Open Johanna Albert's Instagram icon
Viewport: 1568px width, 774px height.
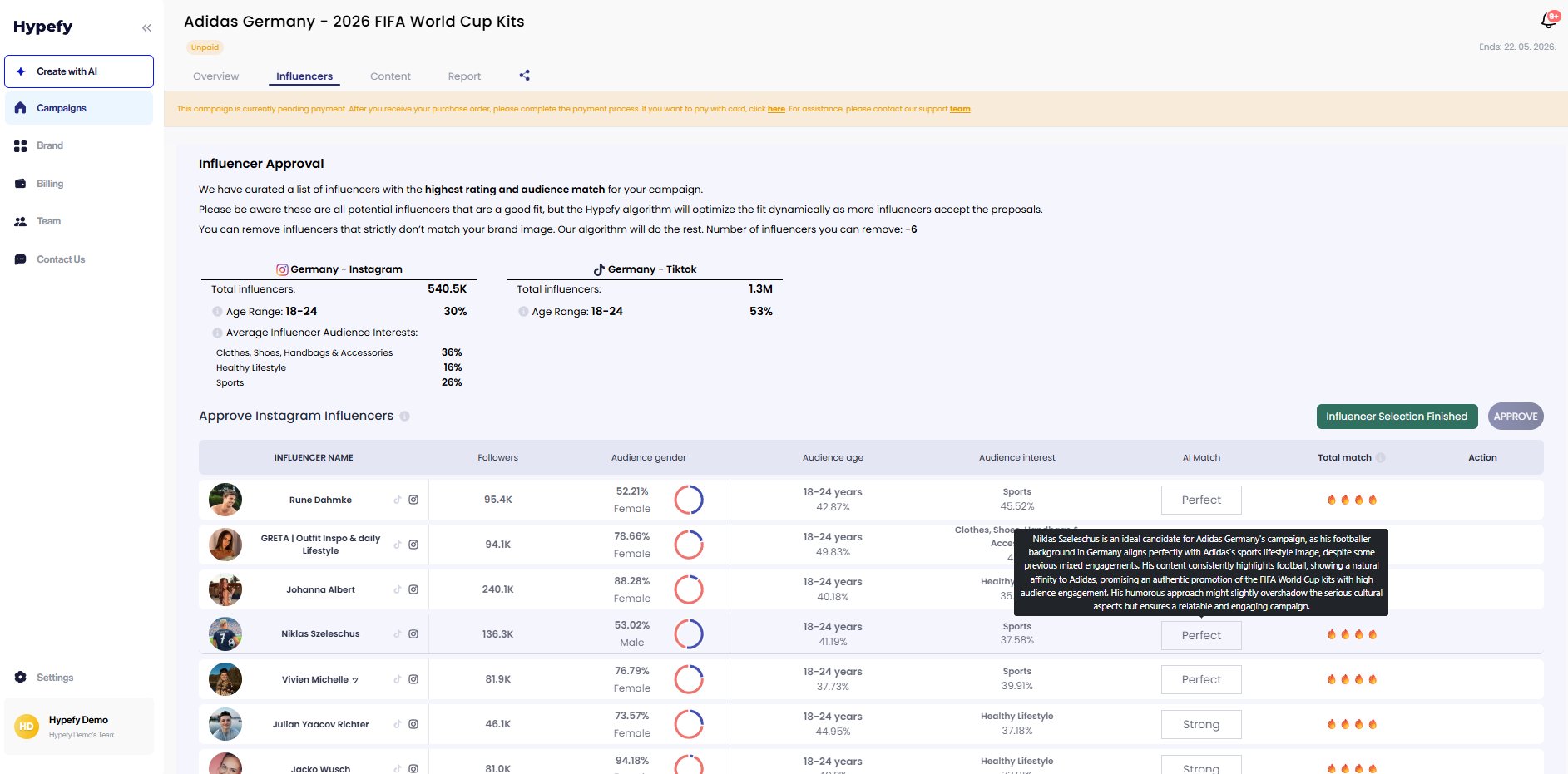[x=413, y=589]
